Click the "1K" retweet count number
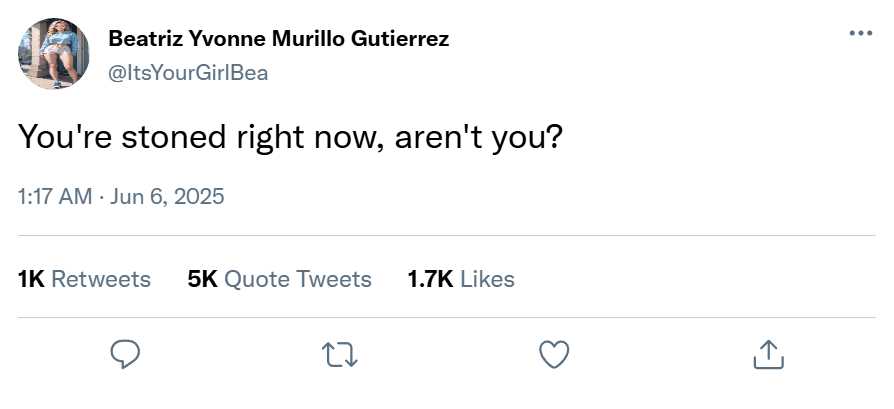The height and width of the screenshot is (409, 894). pyautogui.click(x=31, y=279)
